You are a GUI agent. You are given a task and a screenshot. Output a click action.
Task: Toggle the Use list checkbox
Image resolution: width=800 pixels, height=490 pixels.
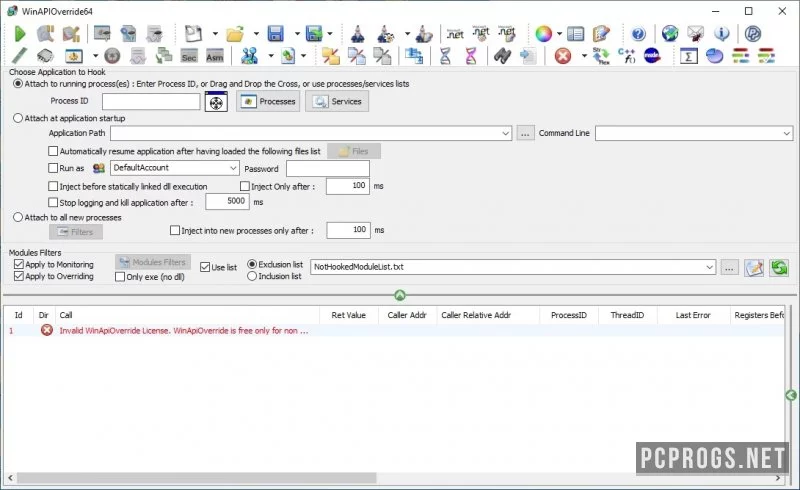click(205, 267)
